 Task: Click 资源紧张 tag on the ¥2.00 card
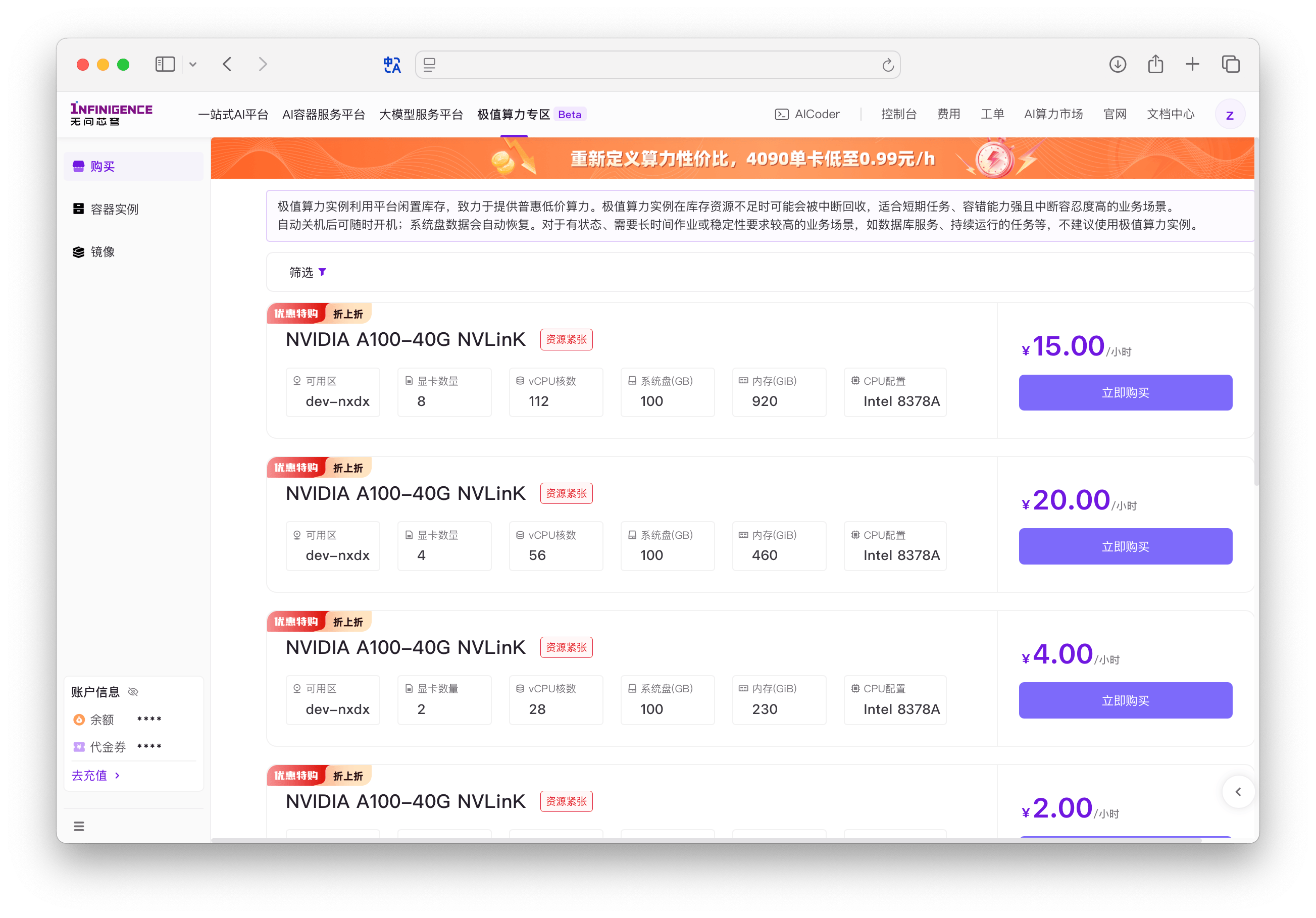click(x=566, y=801)
